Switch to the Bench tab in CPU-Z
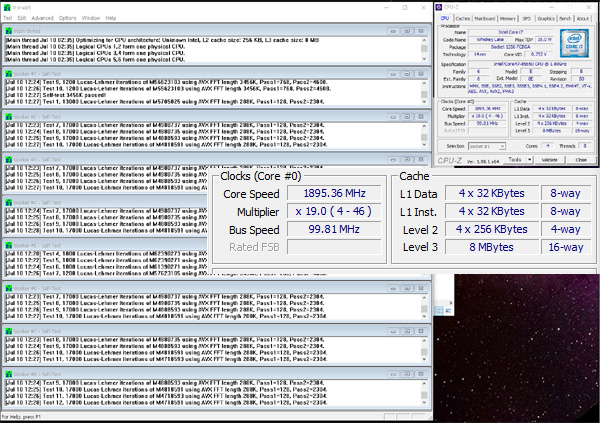 (x=565, y=18)
